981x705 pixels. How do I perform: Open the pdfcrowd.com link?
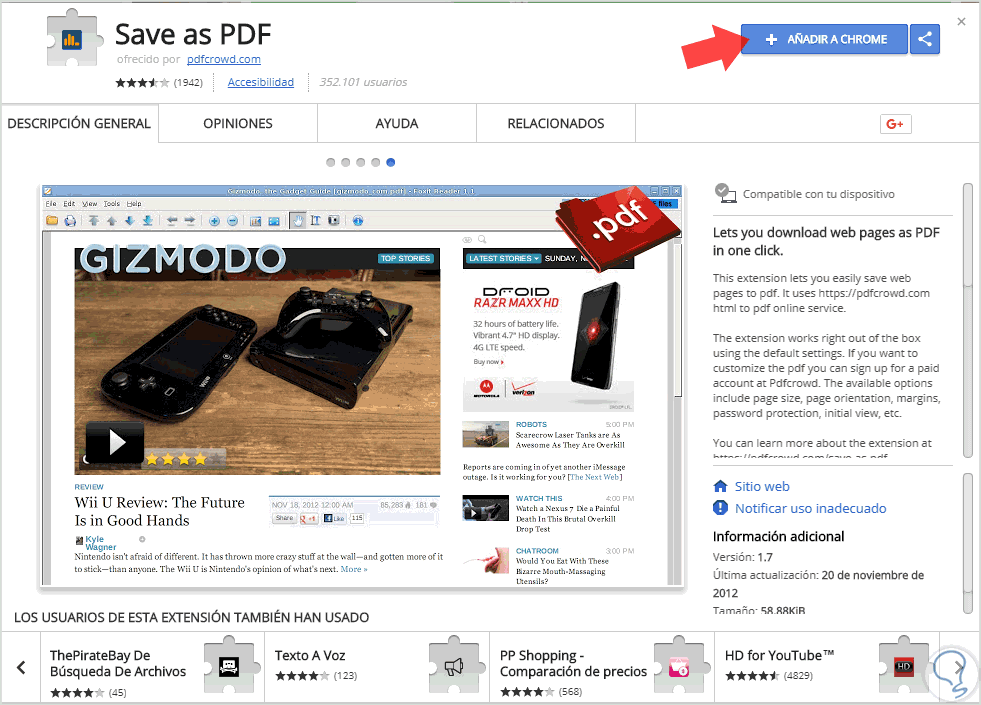tap(224, 59)
